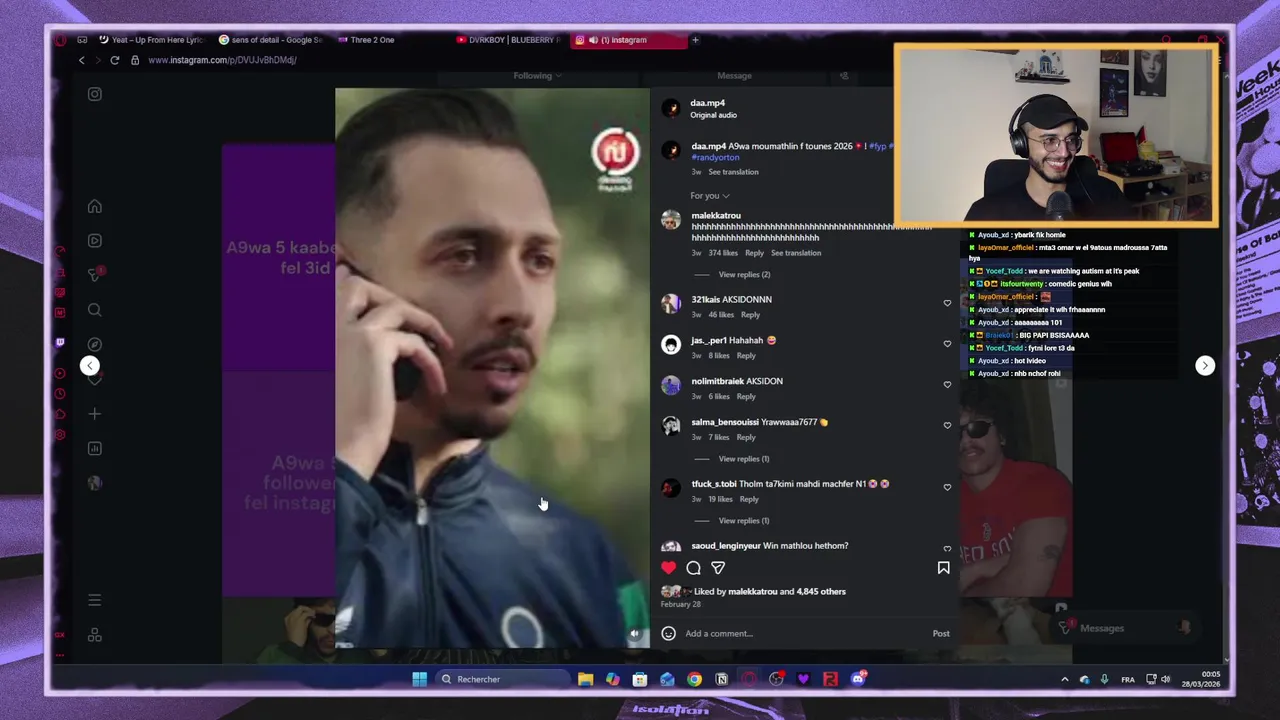
Task: Create new post with plus icon
Action: (x=95, y=413)
